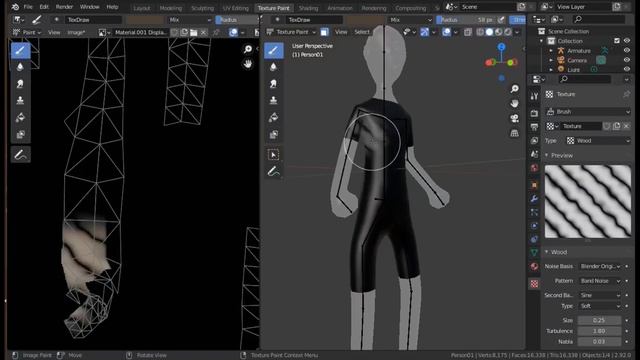Open Type dropdown showing Soft
Image resolution: width=640 pixels, height=360 pixels.
[600, 306]
